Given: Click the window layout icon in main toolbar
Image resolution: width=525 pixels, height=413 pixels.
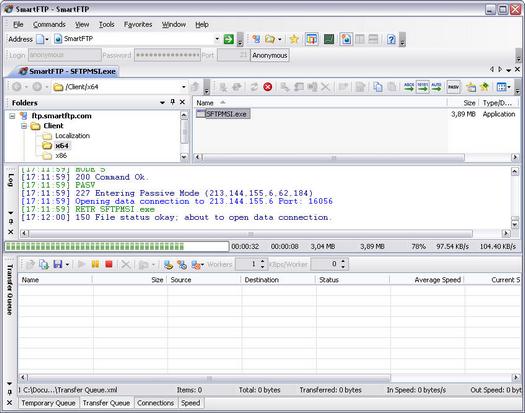Looking at the screenshot, I should coord(311,39).
